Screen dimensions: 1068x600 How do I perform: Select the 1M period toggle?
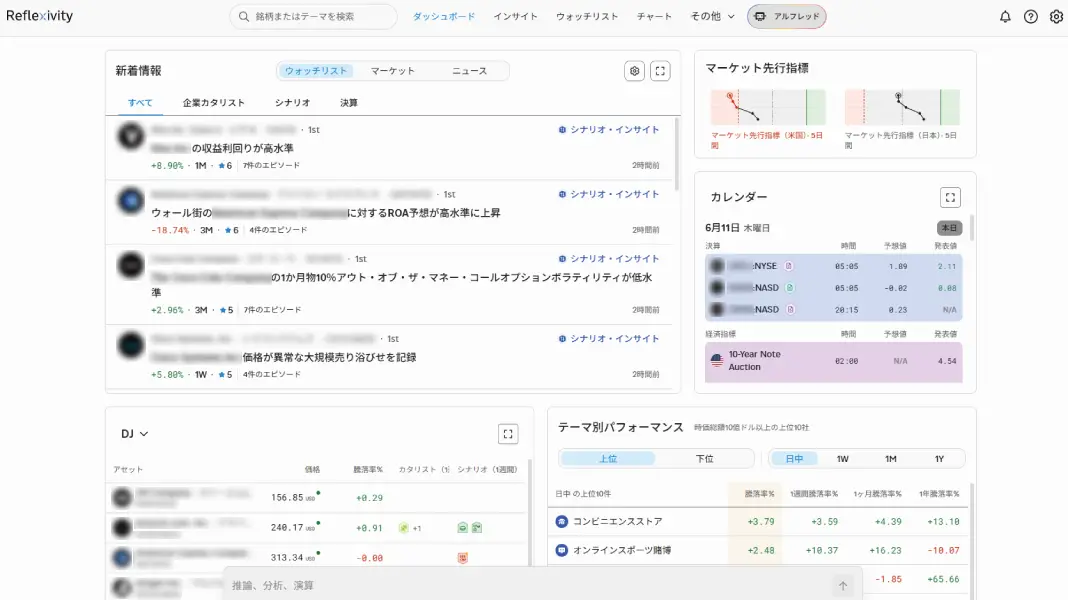[x=890, y=459]
